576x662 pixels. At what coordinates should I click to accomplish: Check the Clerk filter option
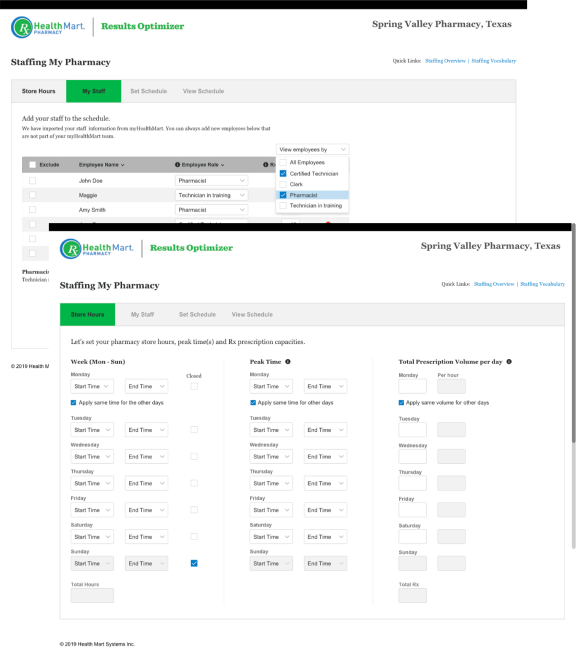coord(283,184)
